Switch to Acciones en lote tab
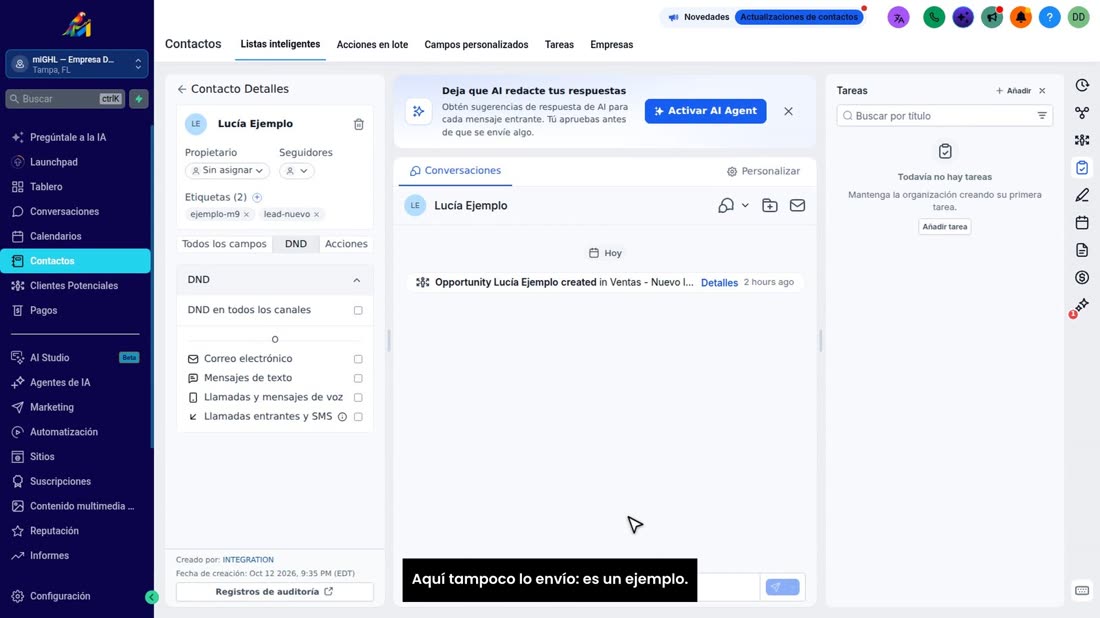The image size is (1100, 618). [x=372, y=45]
